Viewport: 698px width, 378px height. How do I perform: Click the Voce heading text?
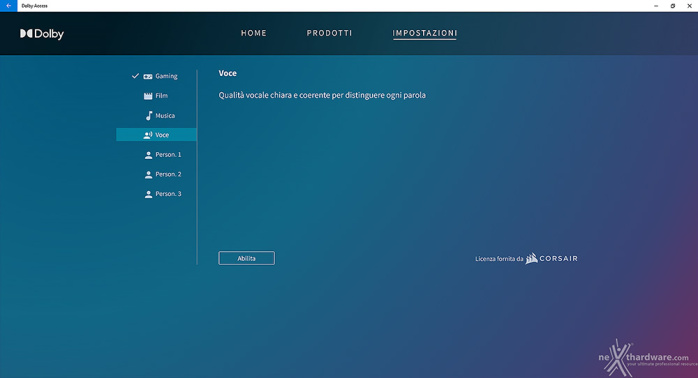[x=227, y=73]
